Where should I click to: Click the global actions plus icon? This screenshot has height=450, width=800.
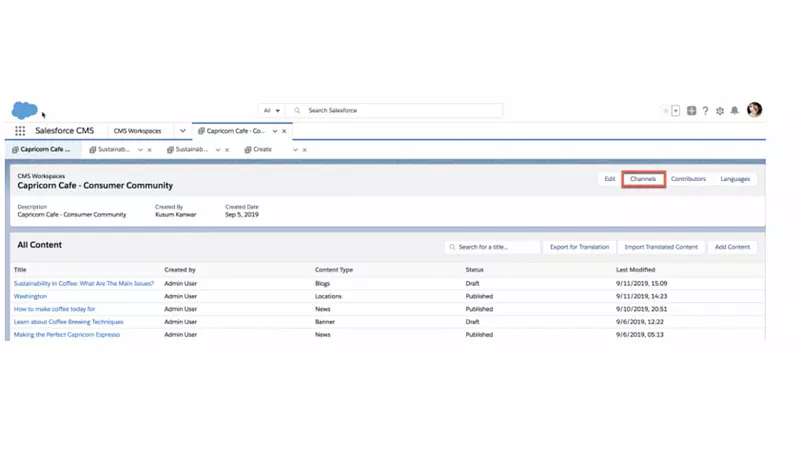click(x=691, y=111)
